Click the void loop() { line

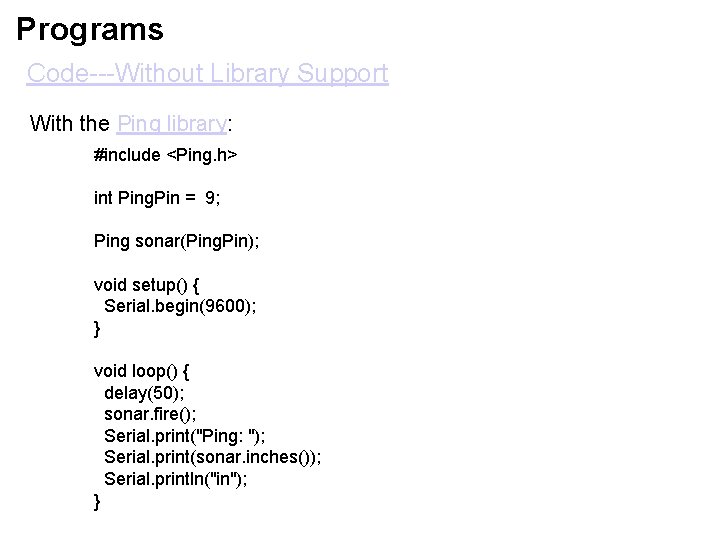[141, 371]
